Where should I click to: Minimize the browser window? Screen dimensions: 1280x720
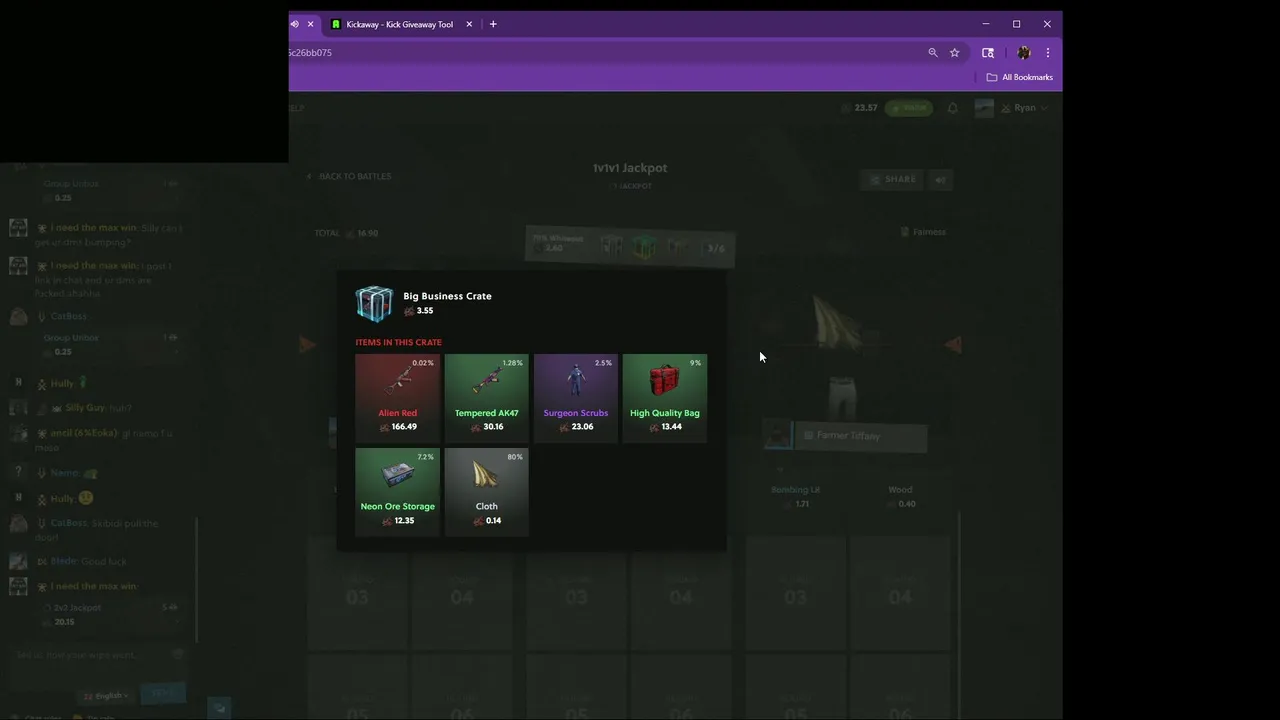pos(986,24)
